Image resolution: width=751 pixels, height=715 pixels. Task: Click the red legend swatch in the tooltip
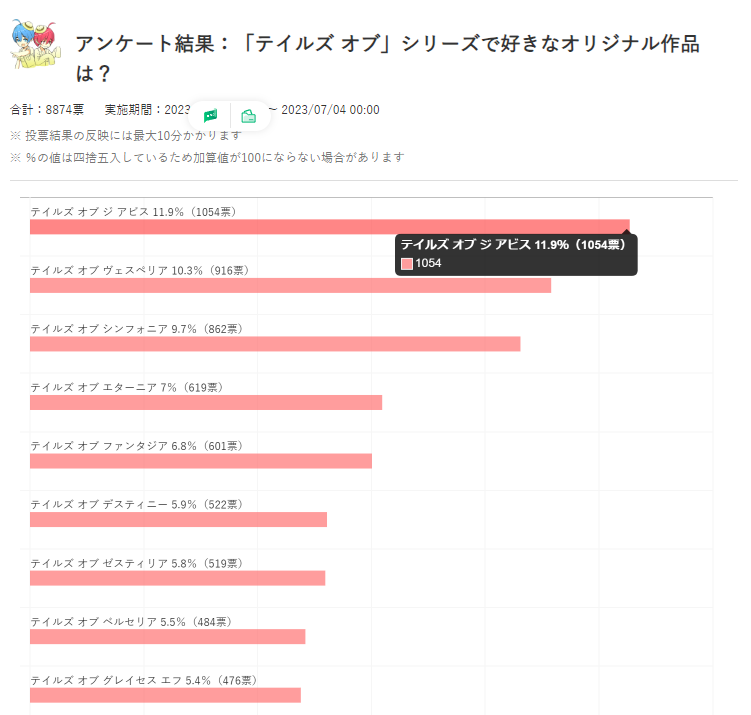pos(407,264)
